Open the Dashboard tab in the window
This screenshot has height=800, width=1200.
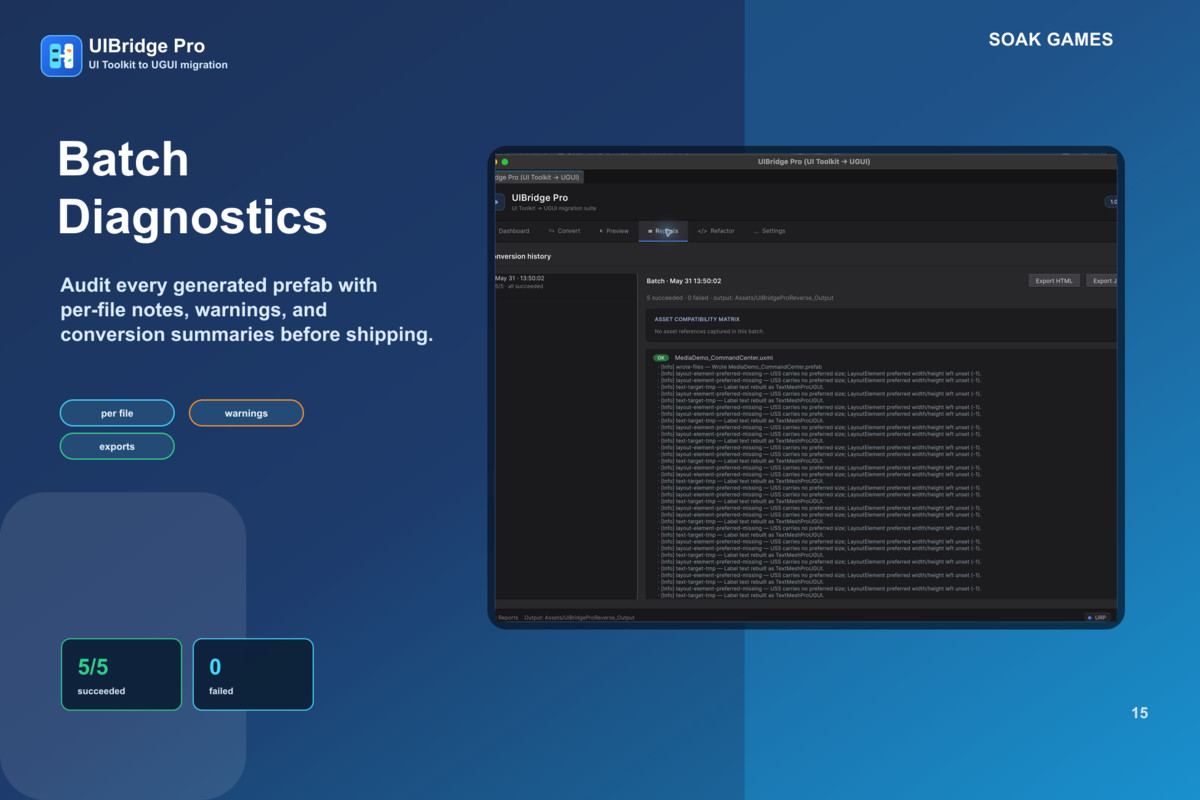[x=513, y=231]
